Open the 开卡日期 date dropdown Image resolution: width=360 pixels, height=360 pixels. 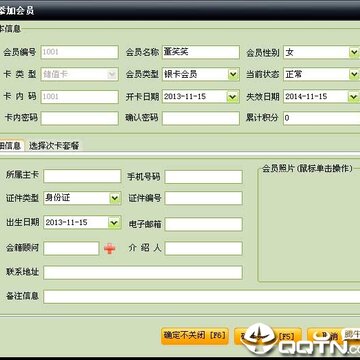coord(232,97)
